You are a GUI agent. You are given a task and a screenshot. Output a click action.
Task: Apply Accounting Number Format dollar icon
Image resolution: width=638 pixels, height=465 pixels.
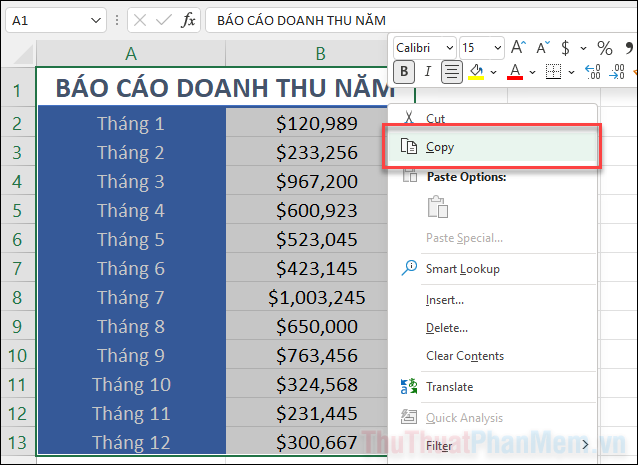pyautogui.click(x=566, y=47)
